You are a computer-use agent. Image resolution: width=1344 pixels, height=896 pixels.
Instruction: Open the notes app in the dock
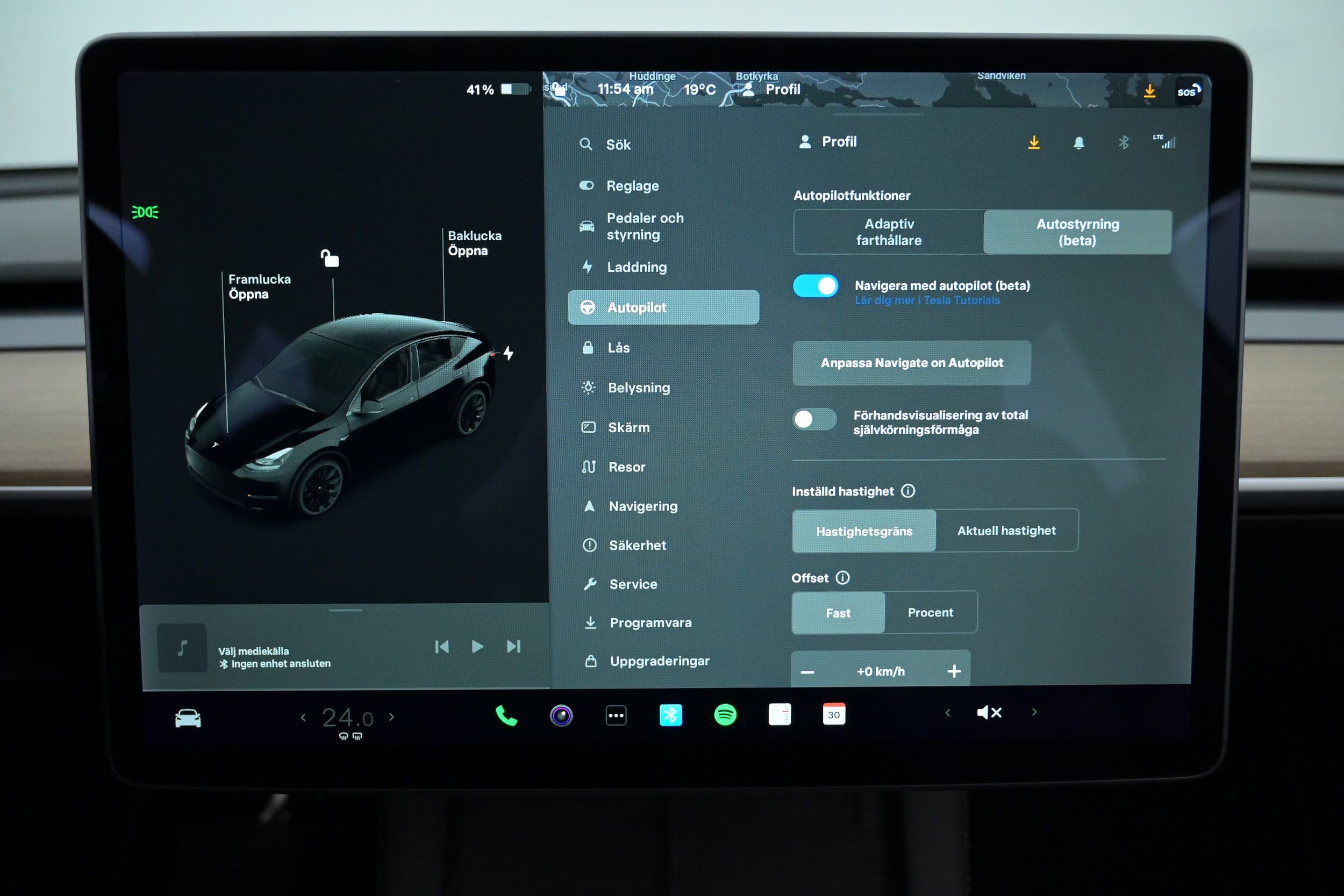780,714
